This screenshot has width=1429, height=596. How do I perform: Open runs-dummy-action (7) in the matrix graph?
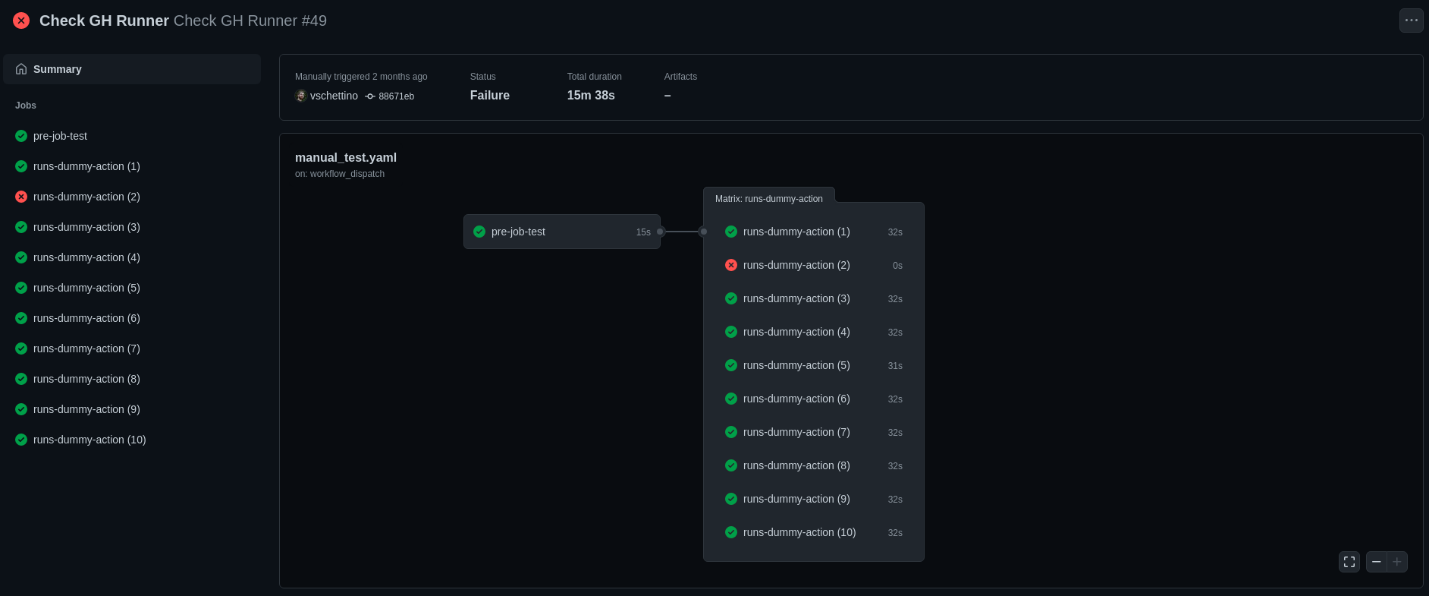tap(813, 432)
